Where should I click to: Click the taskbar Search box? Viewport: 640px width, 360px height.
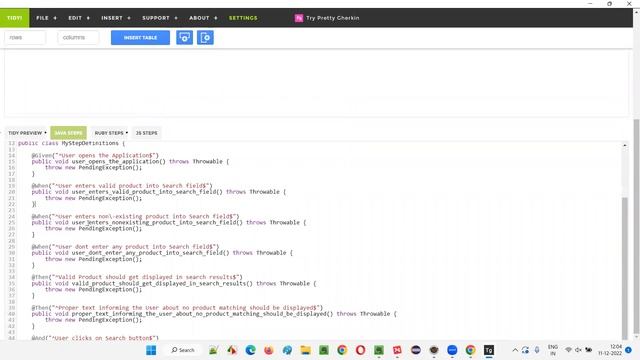click(x=183, y=350)
